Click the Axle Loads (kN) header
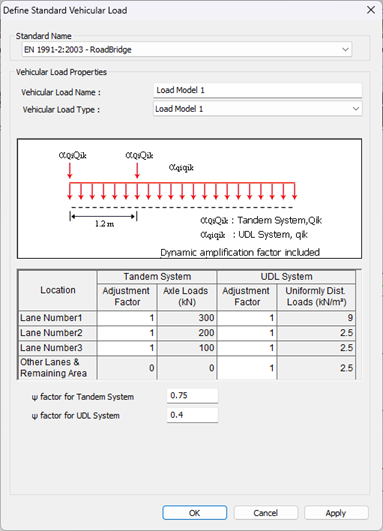383x531 pixels. pyautogui.click(x=187, y=296)
